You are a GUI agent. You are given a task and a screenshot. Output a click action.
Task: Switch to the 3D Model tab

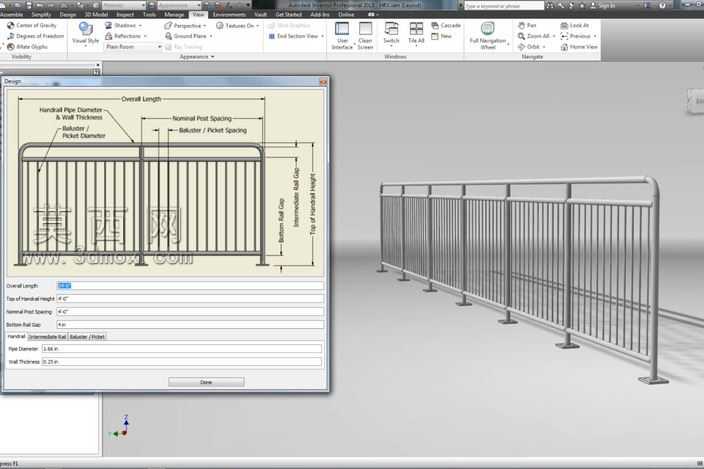[96, 15]
